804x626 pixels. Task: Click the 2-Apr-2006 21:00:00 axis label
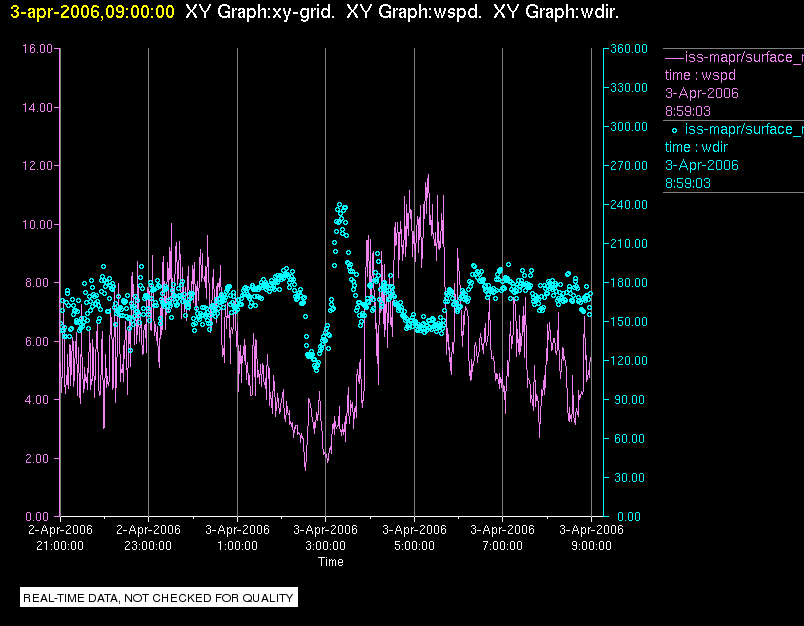[x=60, y=538]
